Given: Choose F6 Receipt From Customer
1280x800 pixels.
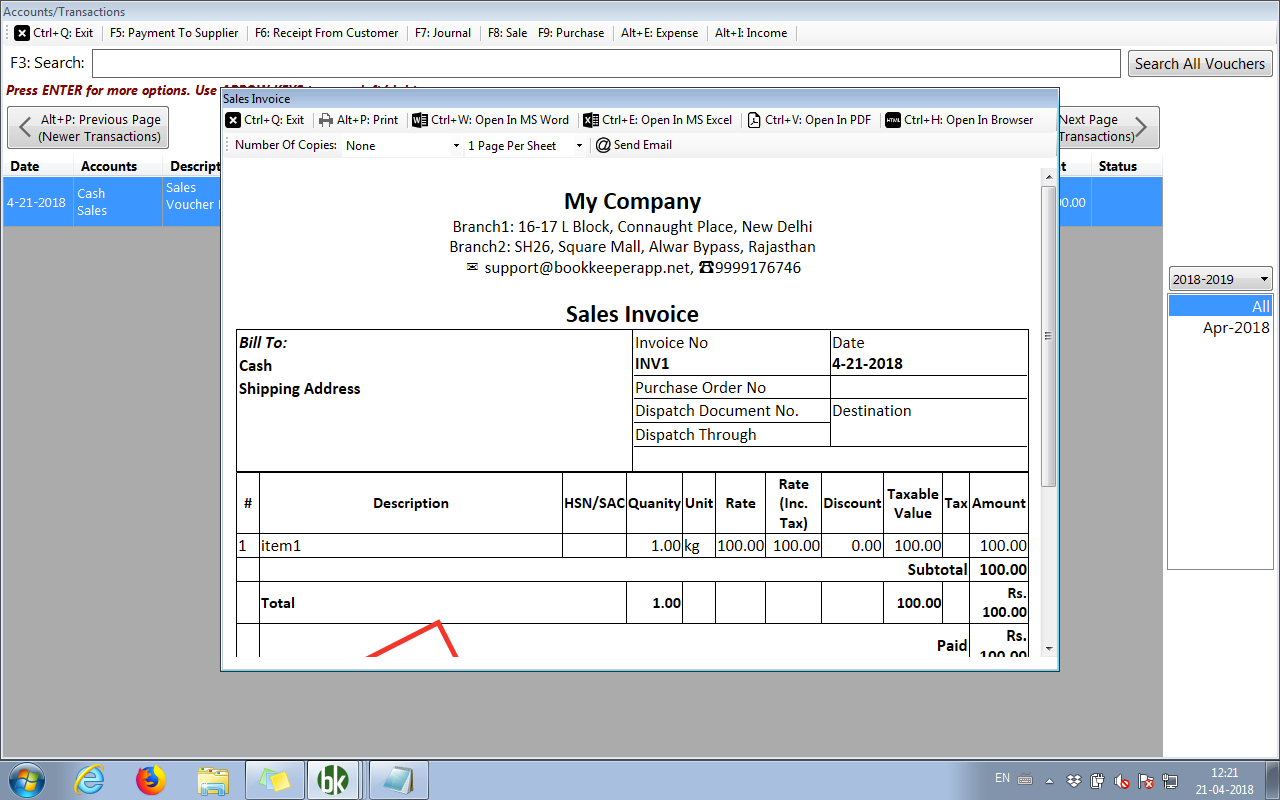Looking at the screenshot, I should [x=326, y=33].
